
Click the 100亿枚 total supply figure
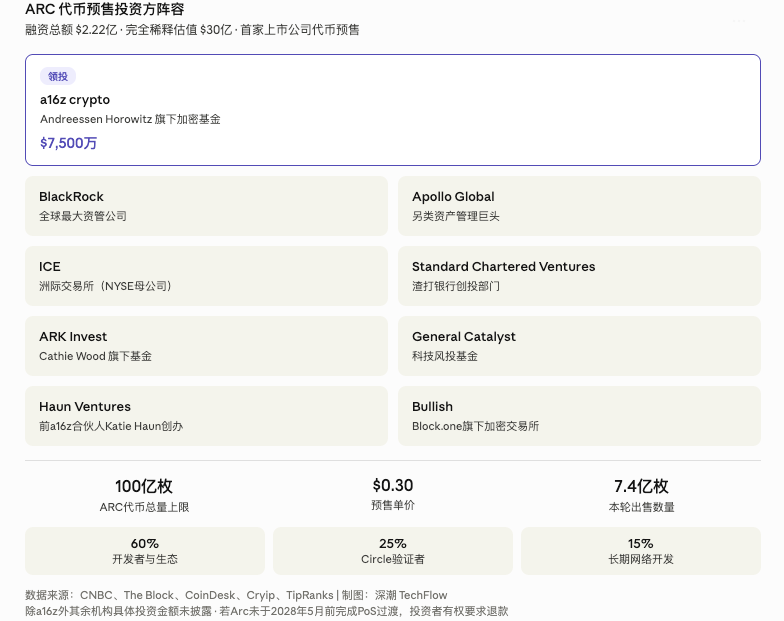[x=144, y=486]
